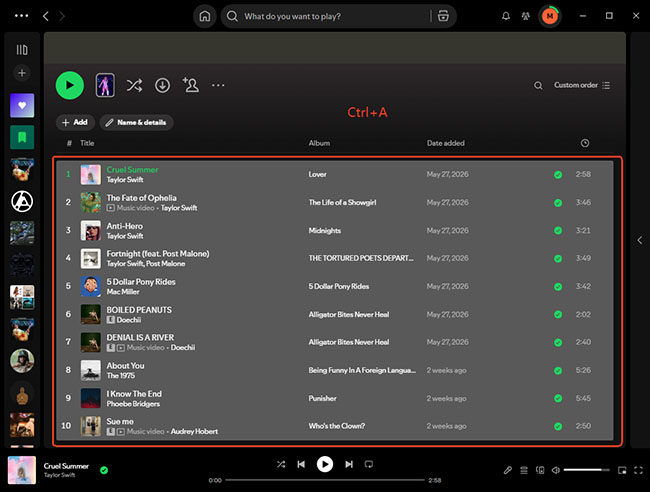Enable shuffle for the playlist header
650x492 pixels.
134,85
